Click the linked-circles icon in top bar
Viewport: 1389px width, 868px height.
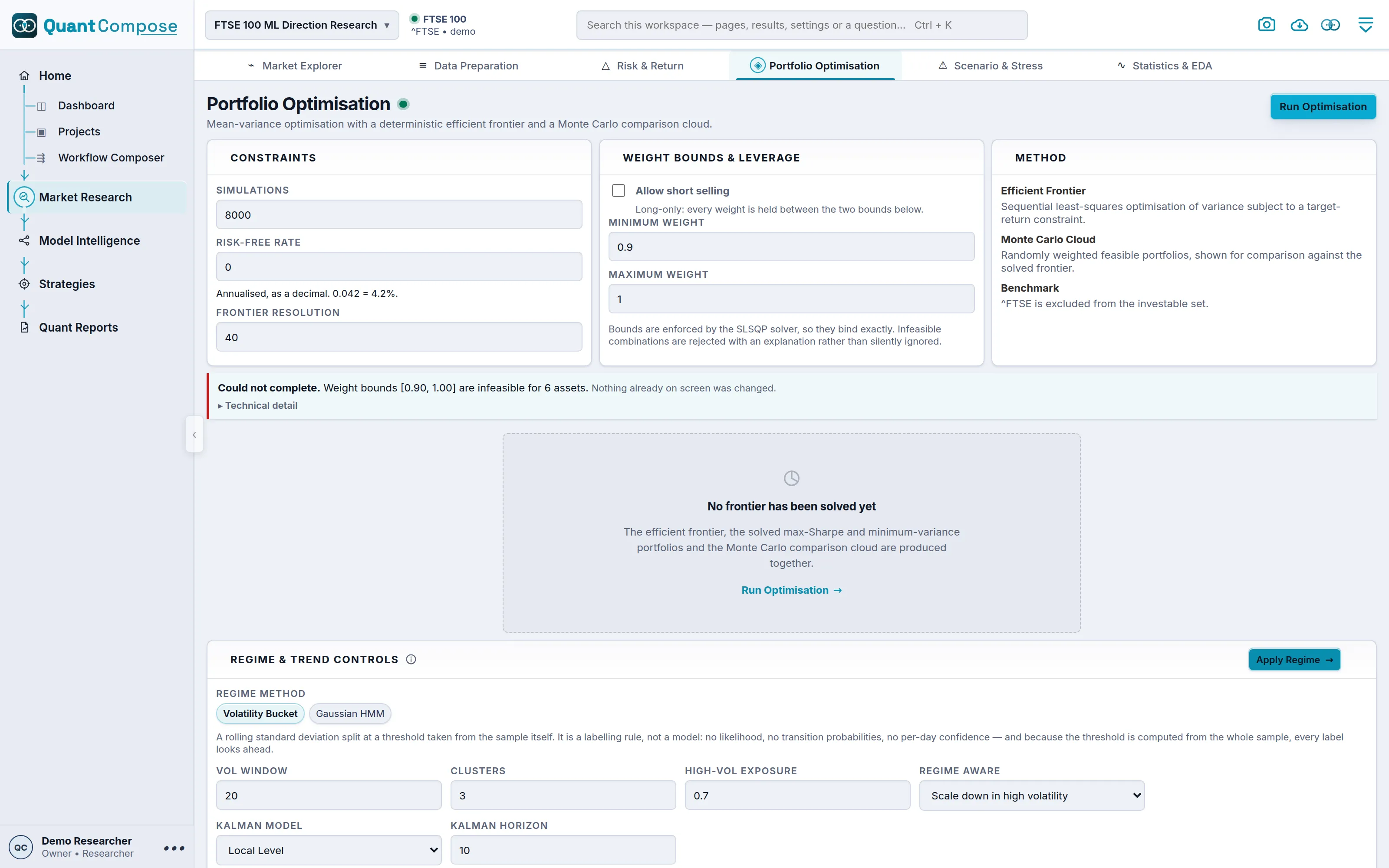pos(1330,25)
